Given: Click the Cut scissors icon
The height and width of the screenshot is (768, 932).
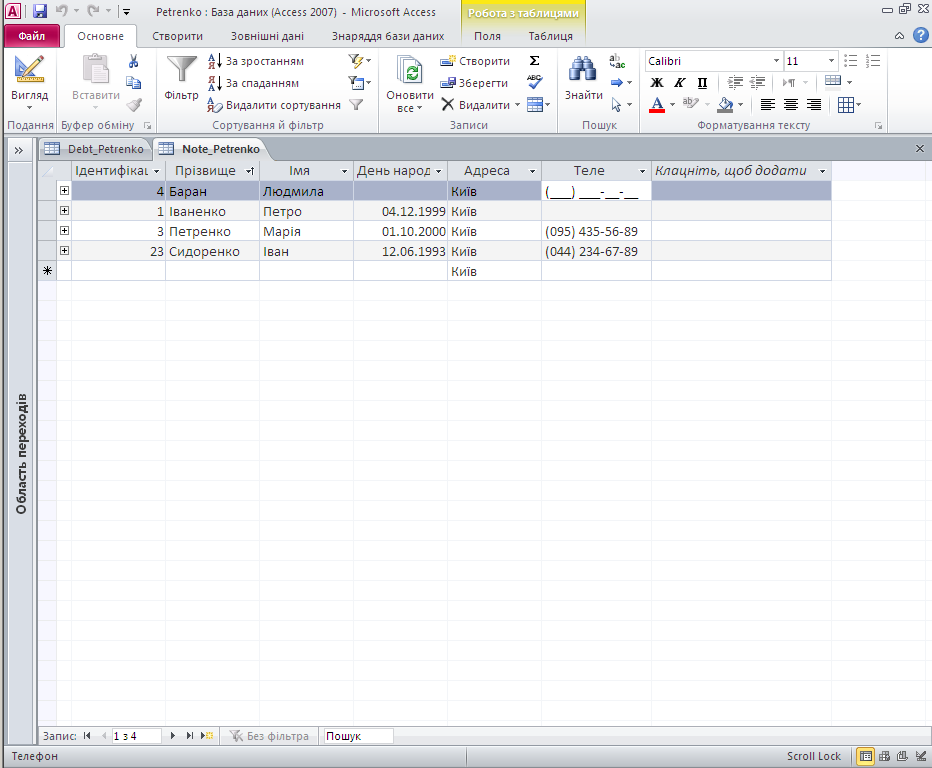Looking at the screenshot, I should (x=133, y=61).
